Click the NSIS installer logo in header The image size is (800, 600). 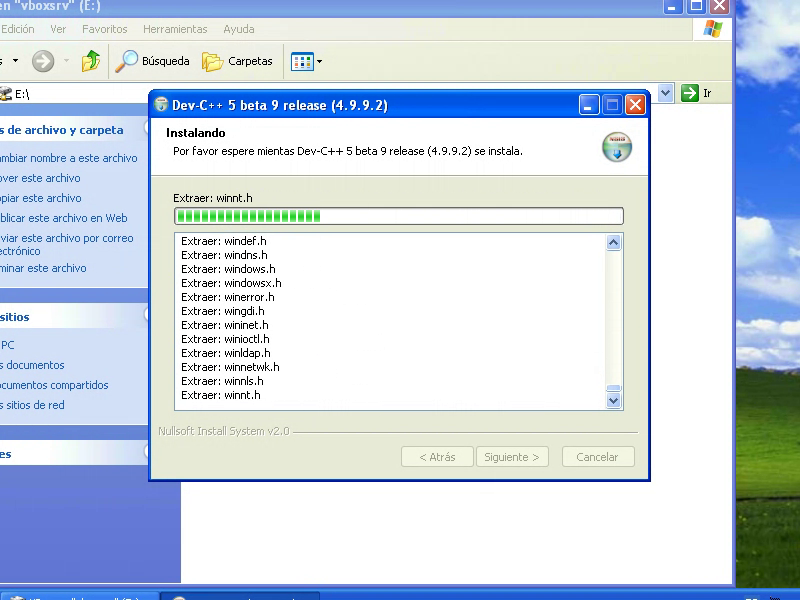point(617,147)
